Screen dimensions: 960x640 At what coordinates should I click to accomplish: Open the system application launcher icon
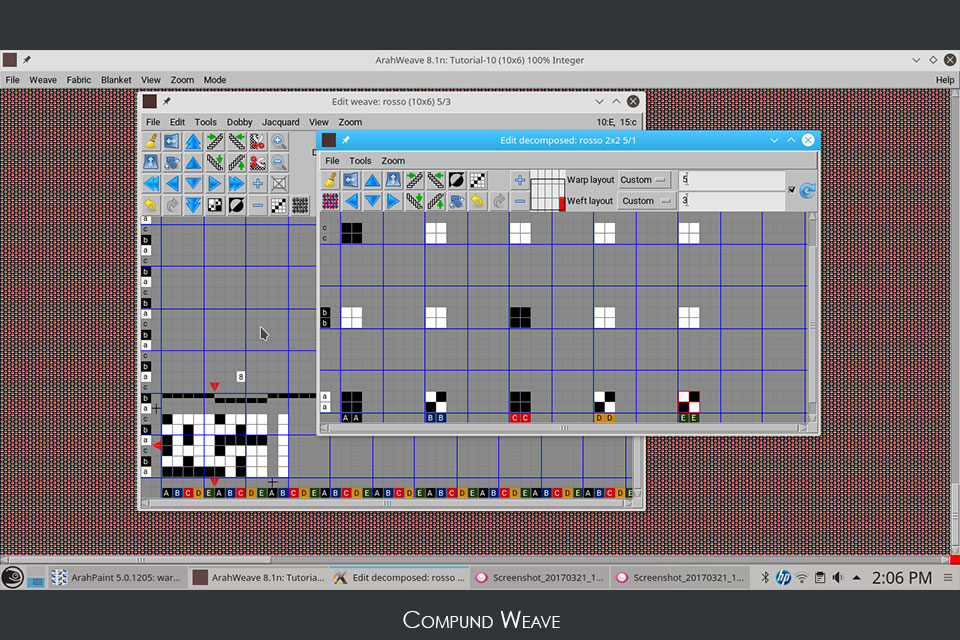12,578
